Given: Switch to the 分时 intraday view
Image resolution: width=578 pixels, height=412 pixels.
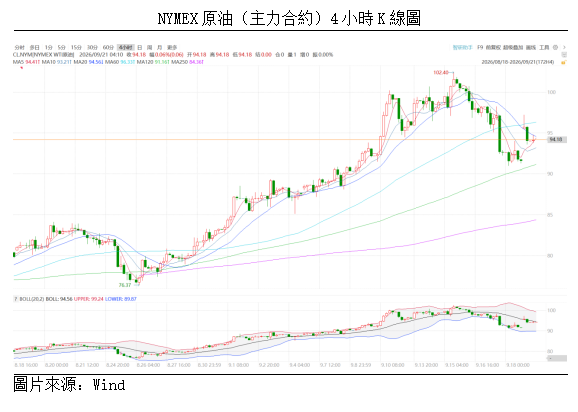Looking at the screenshot, I should coord(20,48).
